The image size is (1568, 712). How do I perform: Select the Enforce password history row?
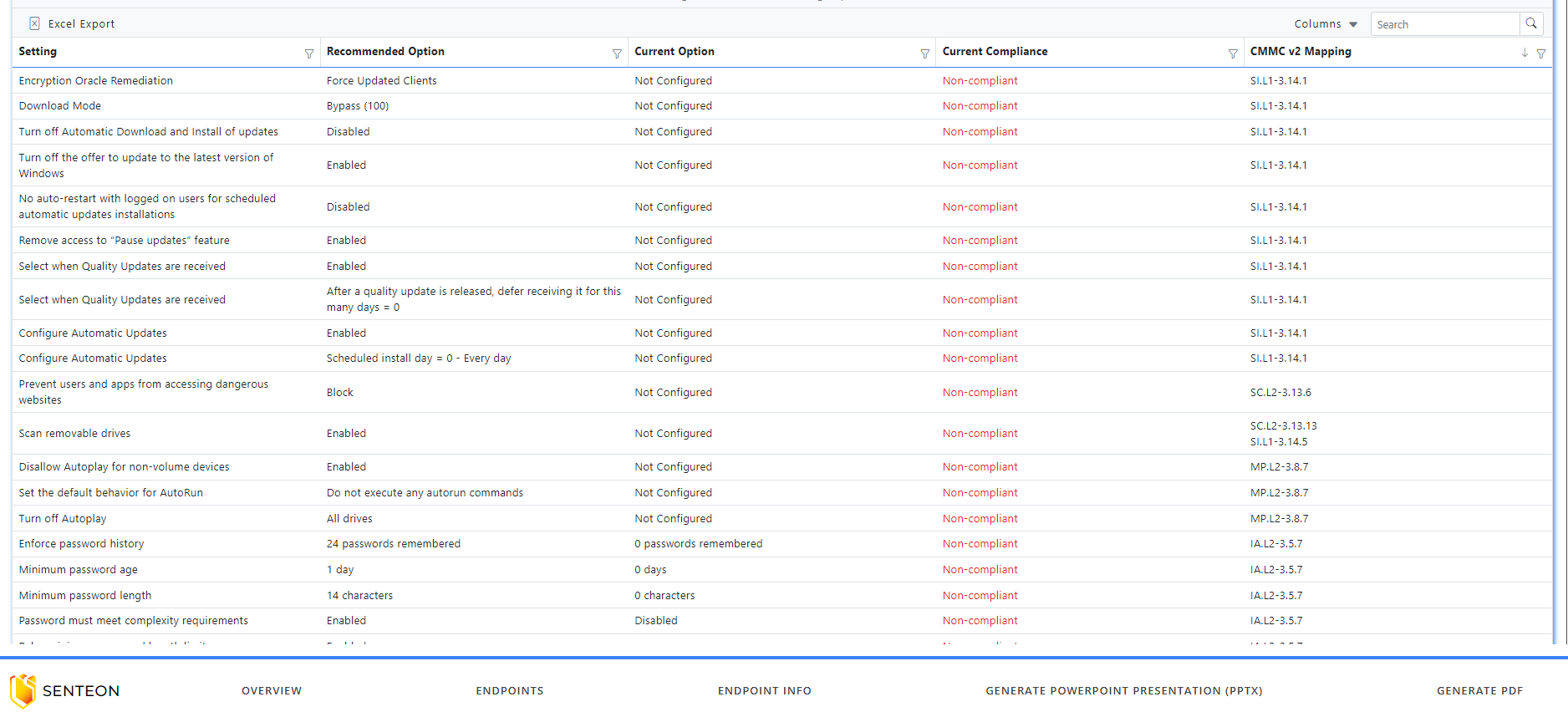[782, 544]
